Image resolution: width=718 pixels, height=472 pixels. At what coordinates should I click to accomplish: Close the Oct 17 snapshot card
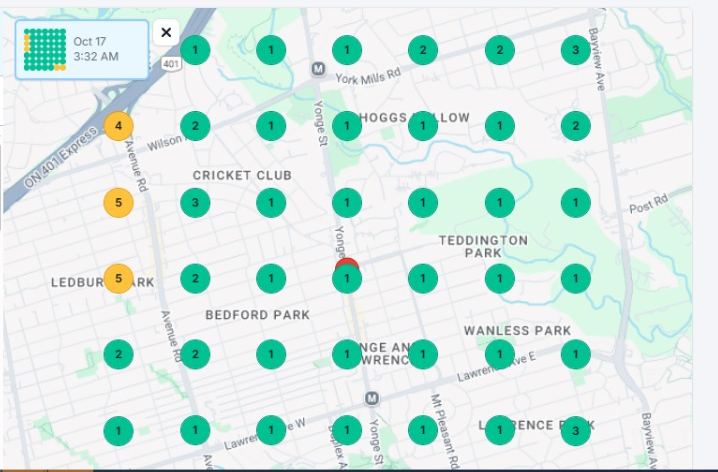click(166, 32)
